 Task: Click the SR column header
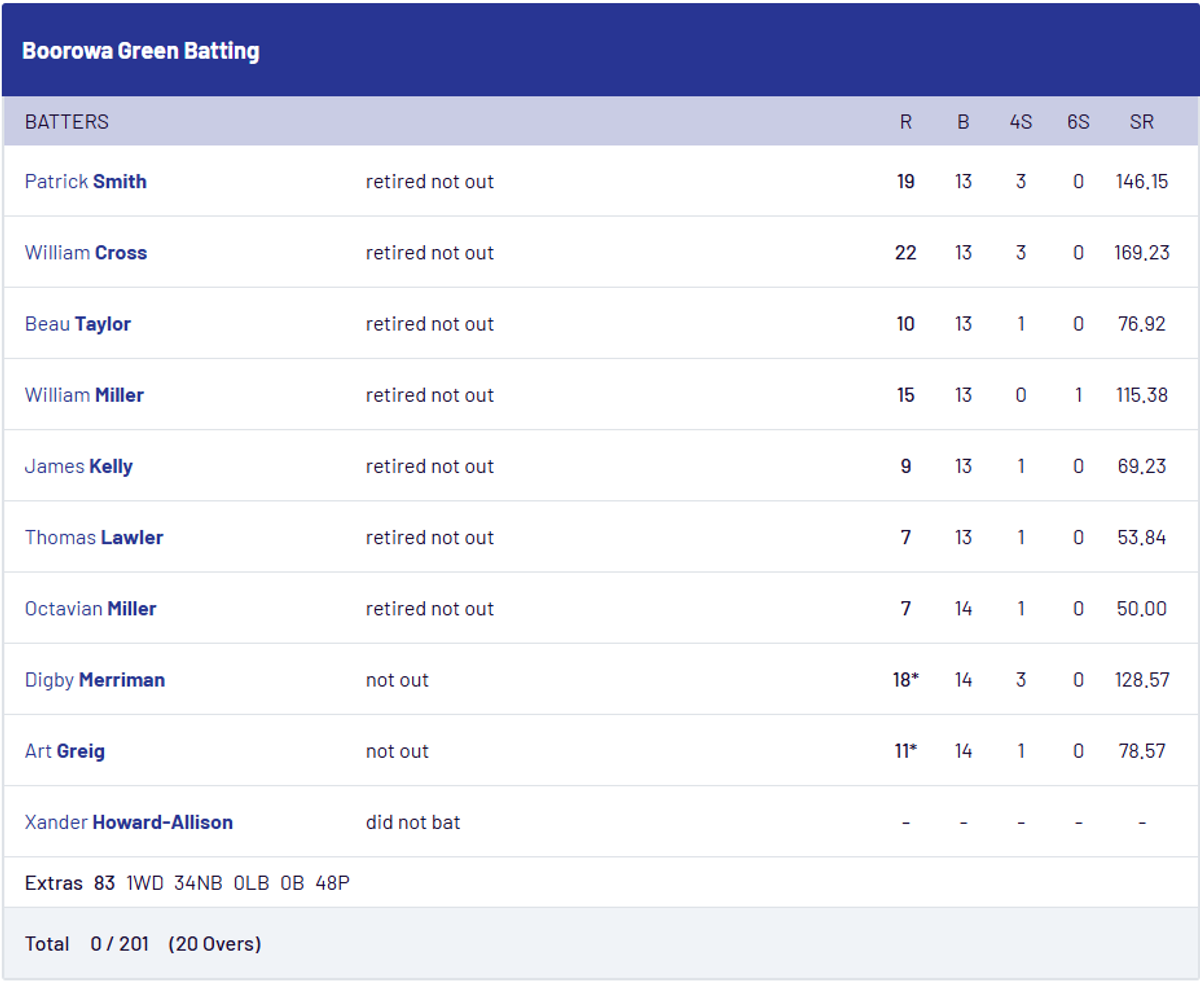click(x=1141, y=122)
